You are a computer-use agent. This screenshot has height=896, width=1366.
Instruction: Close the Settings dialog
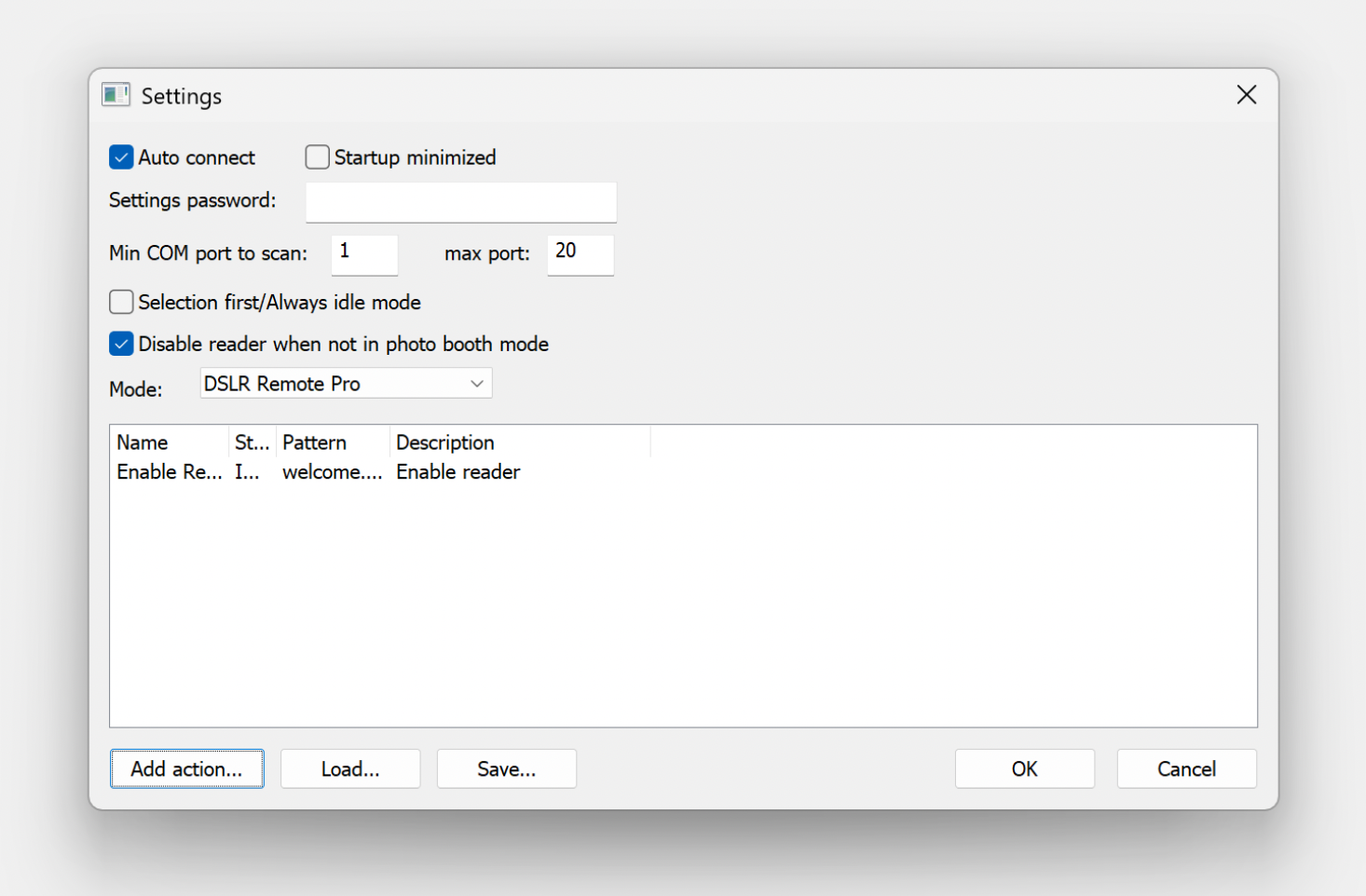[x=1246, y=95]
